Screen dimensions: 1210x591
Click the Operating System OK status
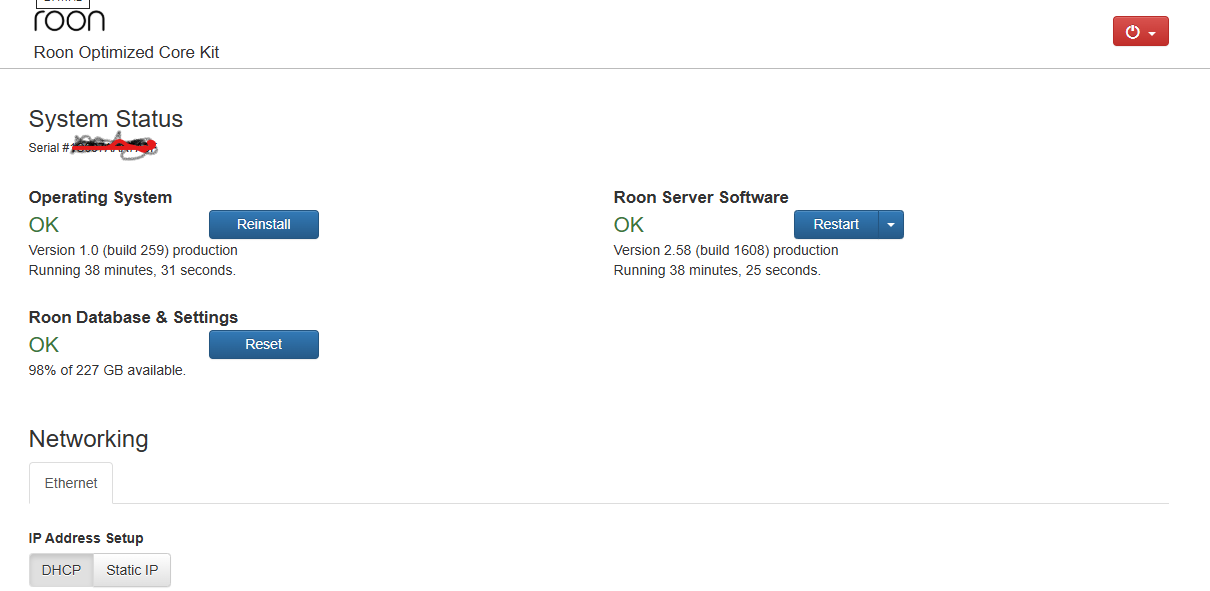[44, 225]
